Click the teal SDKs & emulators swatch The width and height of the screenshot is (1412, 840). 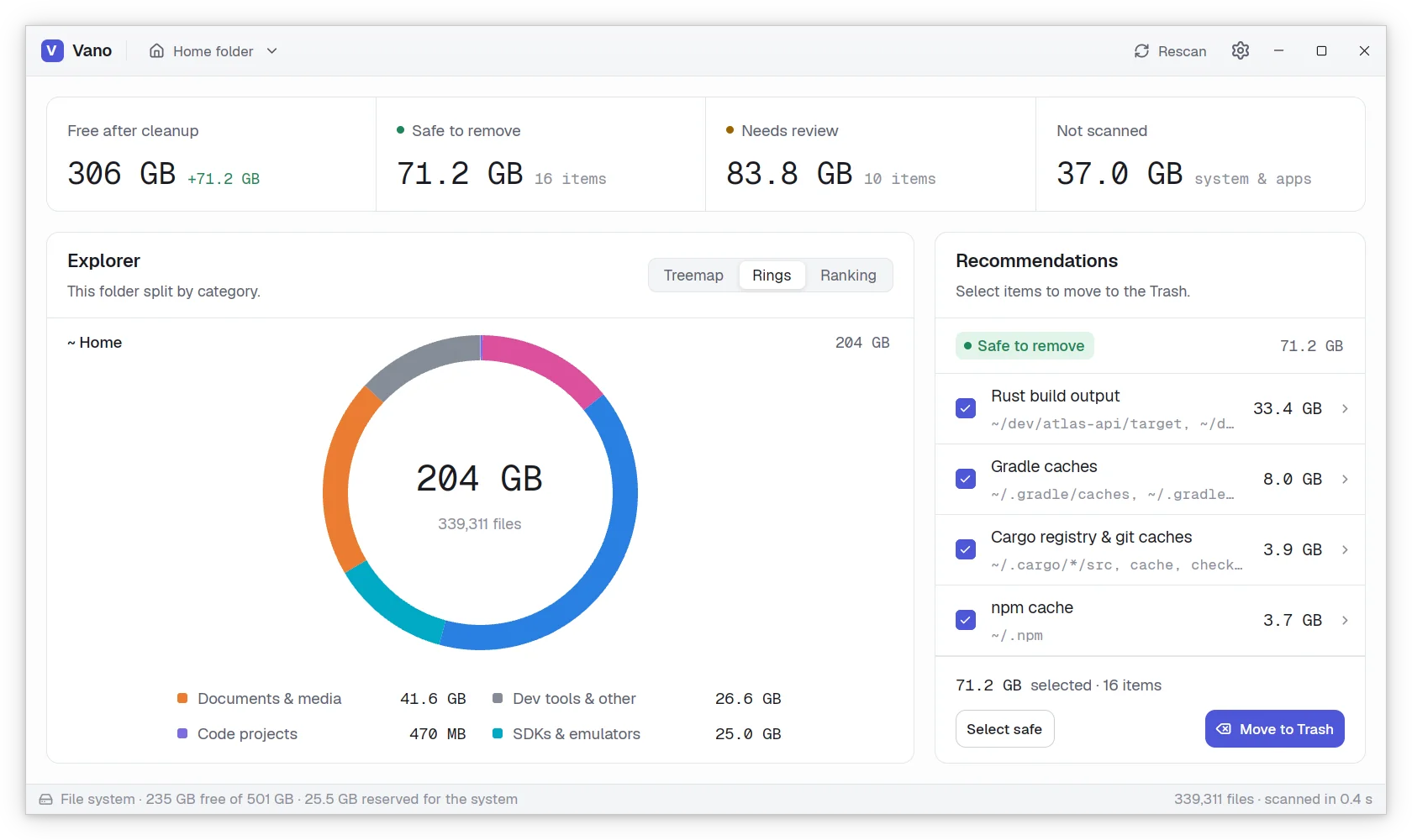[x=498, y=733]
